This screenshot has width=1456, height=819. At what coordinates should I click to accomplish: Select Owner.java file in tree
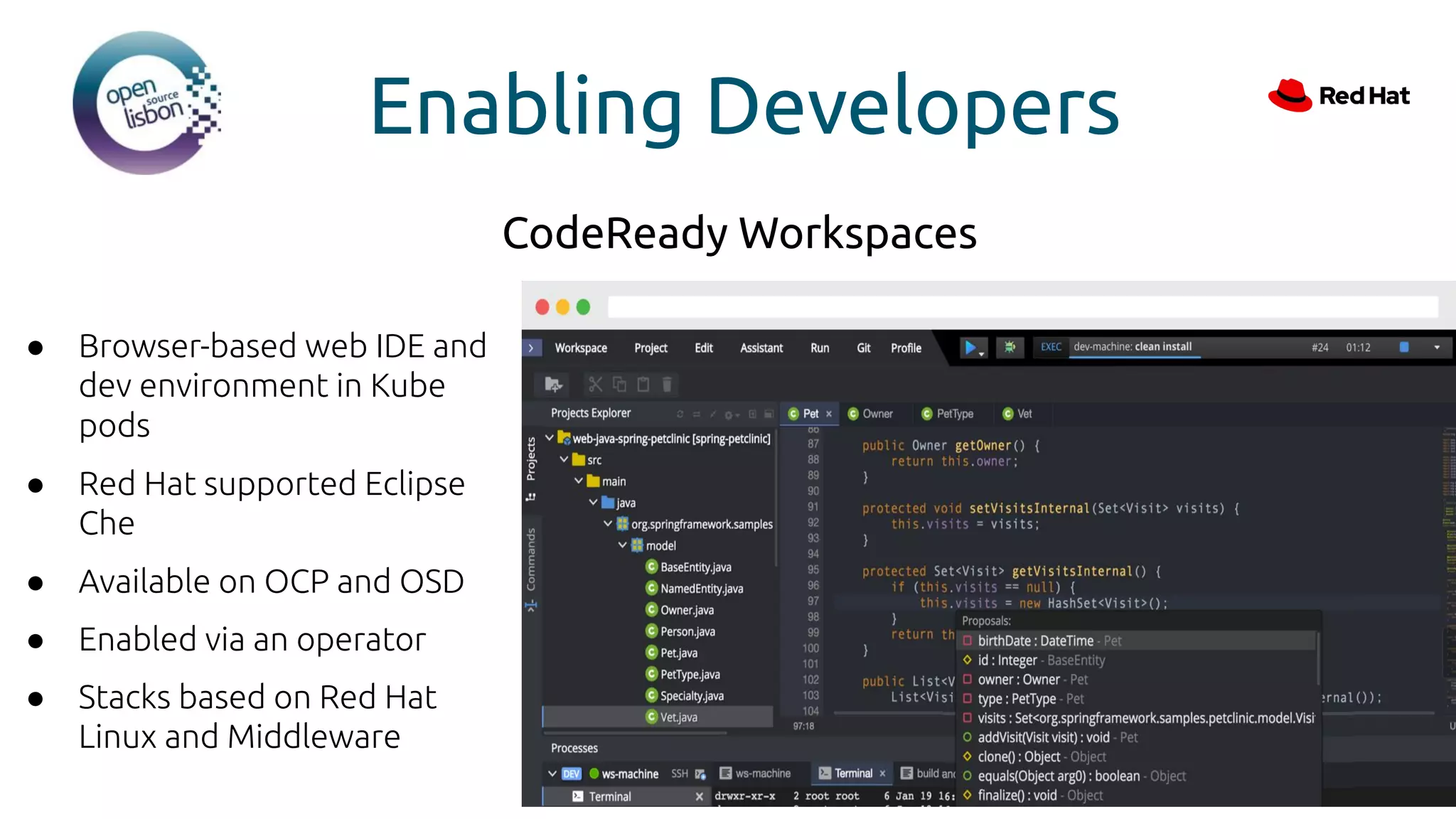tap(680, 609)
